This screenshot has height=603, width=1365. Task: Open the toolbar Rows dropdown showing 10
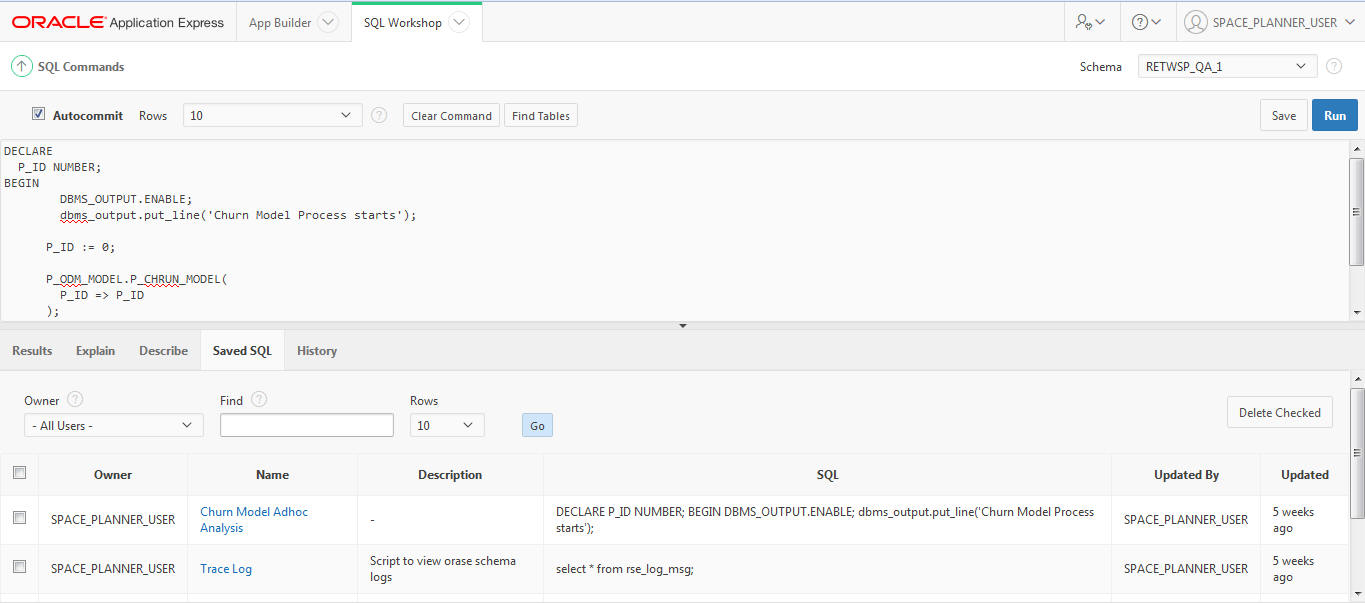tap(273, 115)
